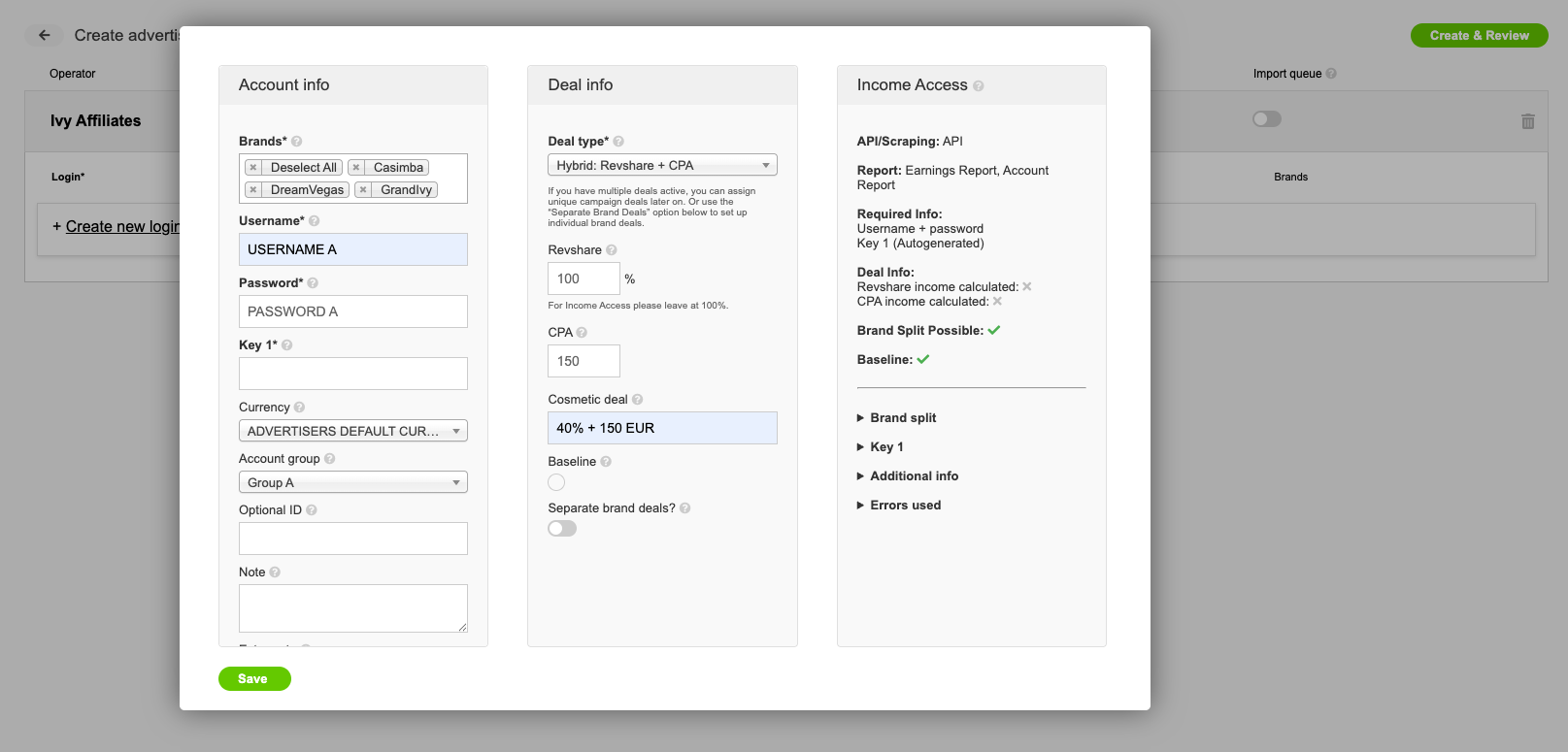Viewport: 1568px width, 752px height.
Task: Click the x on Deselect All tag
Action: tap(253, 168)
